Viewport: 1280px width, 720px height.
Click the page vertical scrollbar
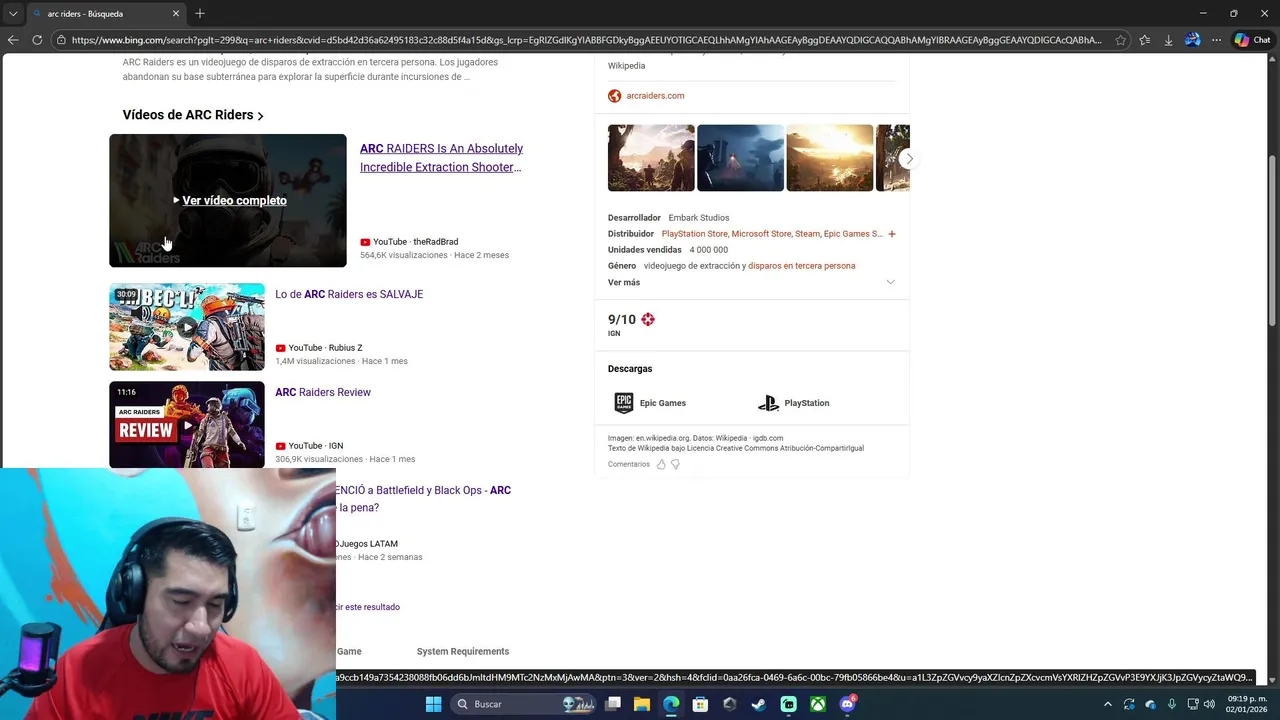pyautogui.click(x=1273, y=240)
